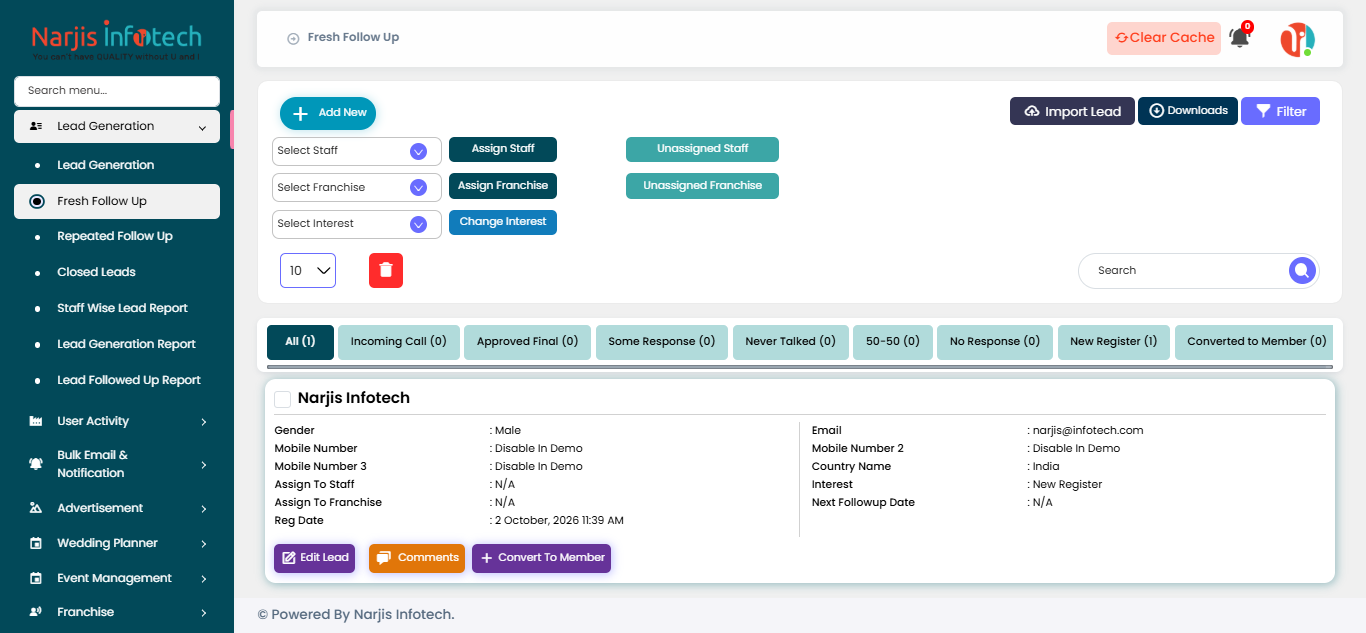Open Lead Followed Up Report

[129, 380]
